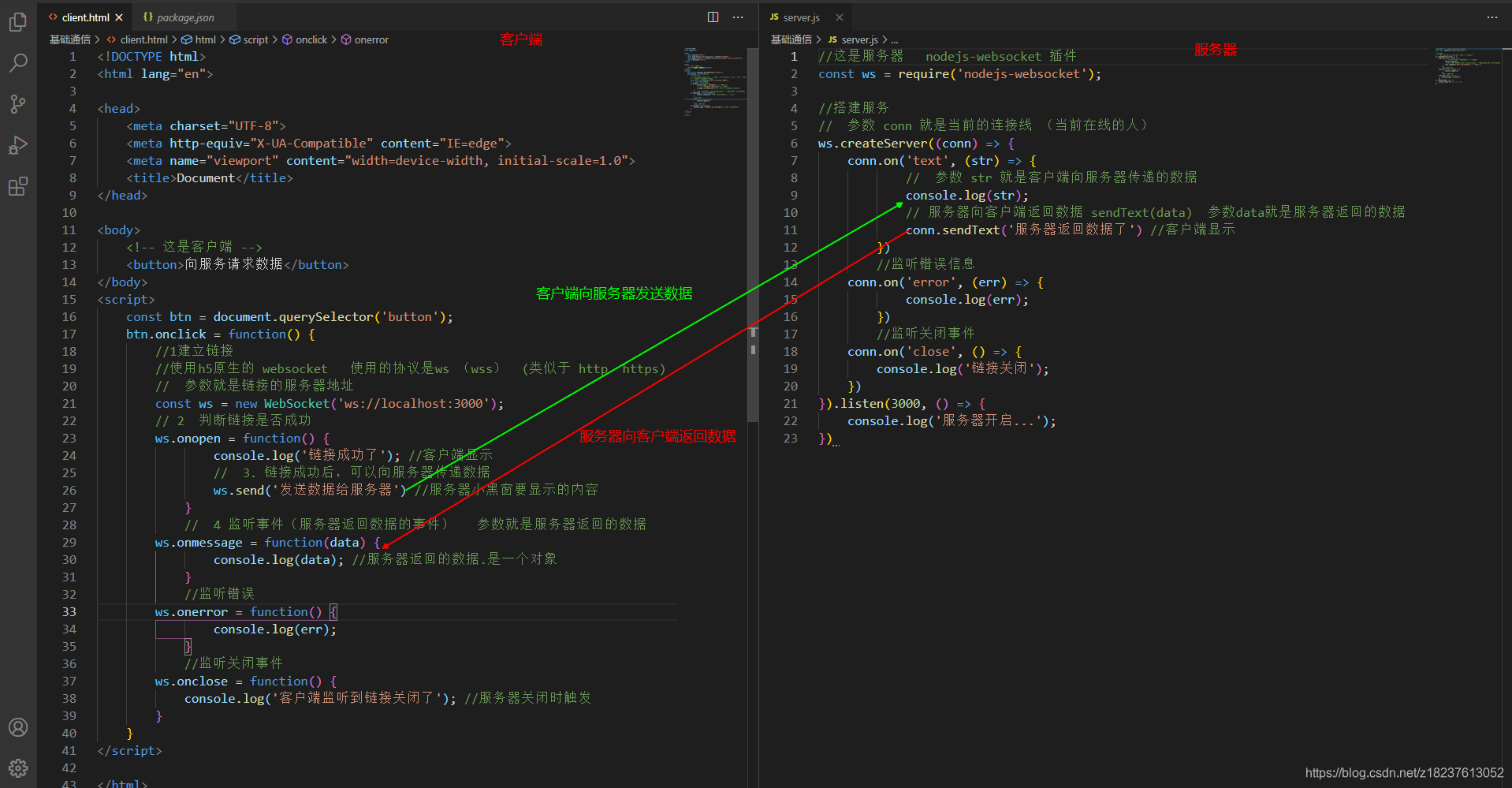The image size is (1512, 788).
Task: Open the Accounts menu icon
Action: click(x=18, y=727)
